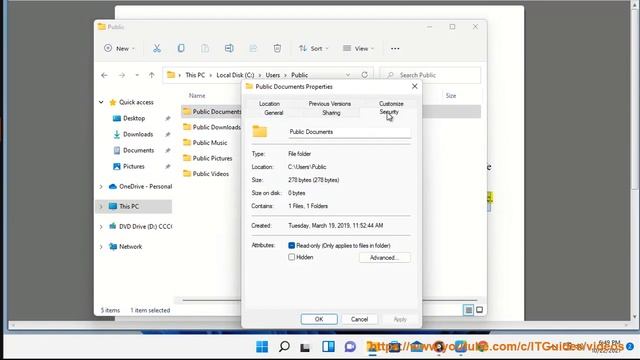This screenshot has height=360, width=640.
Task: Click the horizontal scrollbar in file list
Action: coord(329,300)
